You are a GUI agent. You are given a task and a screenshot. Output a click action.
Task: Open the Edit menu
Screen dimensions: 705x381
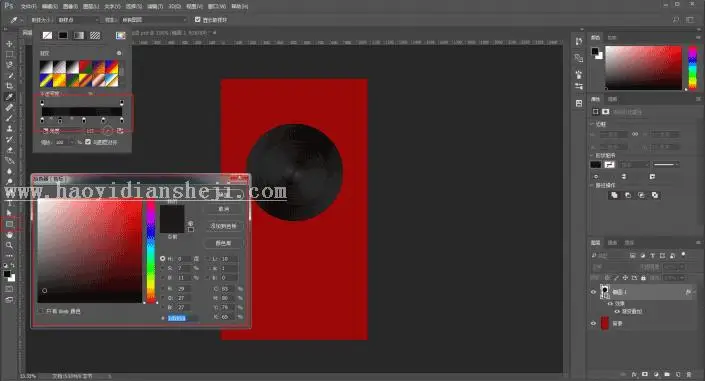point(49,6)
